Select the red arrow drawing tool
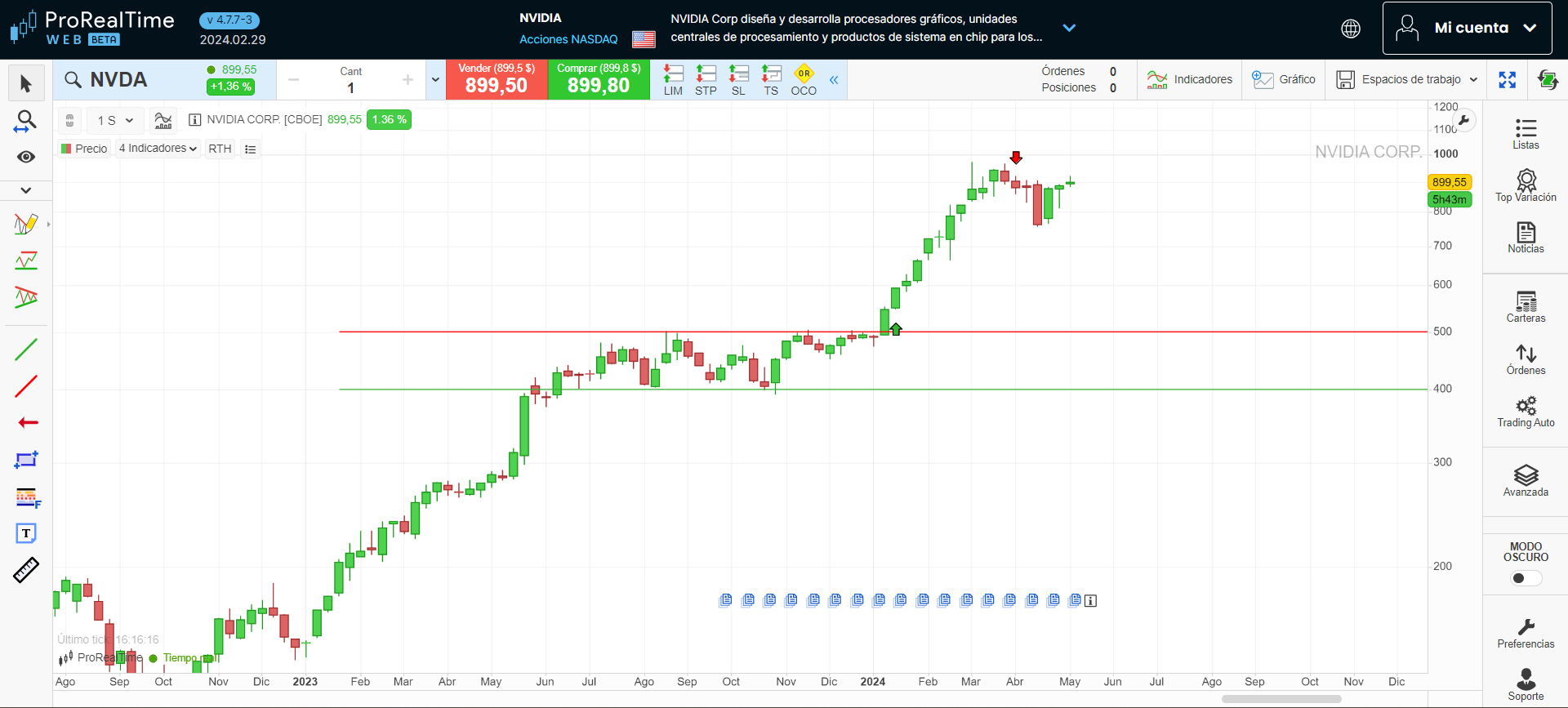Viewport: 1568px width, 708px height. pyautogui.click(x=28, y=422)
